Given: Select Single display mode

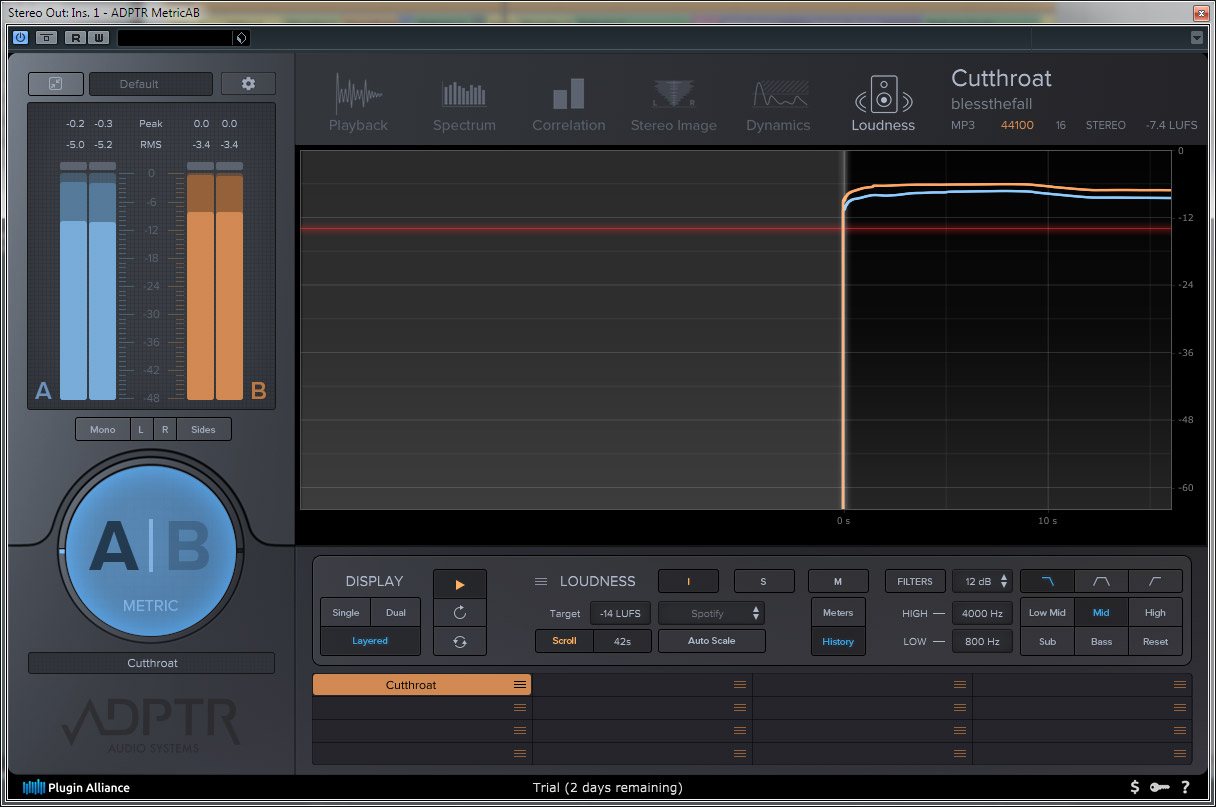Looking at the screenshot, I should (x=346, y=612).
